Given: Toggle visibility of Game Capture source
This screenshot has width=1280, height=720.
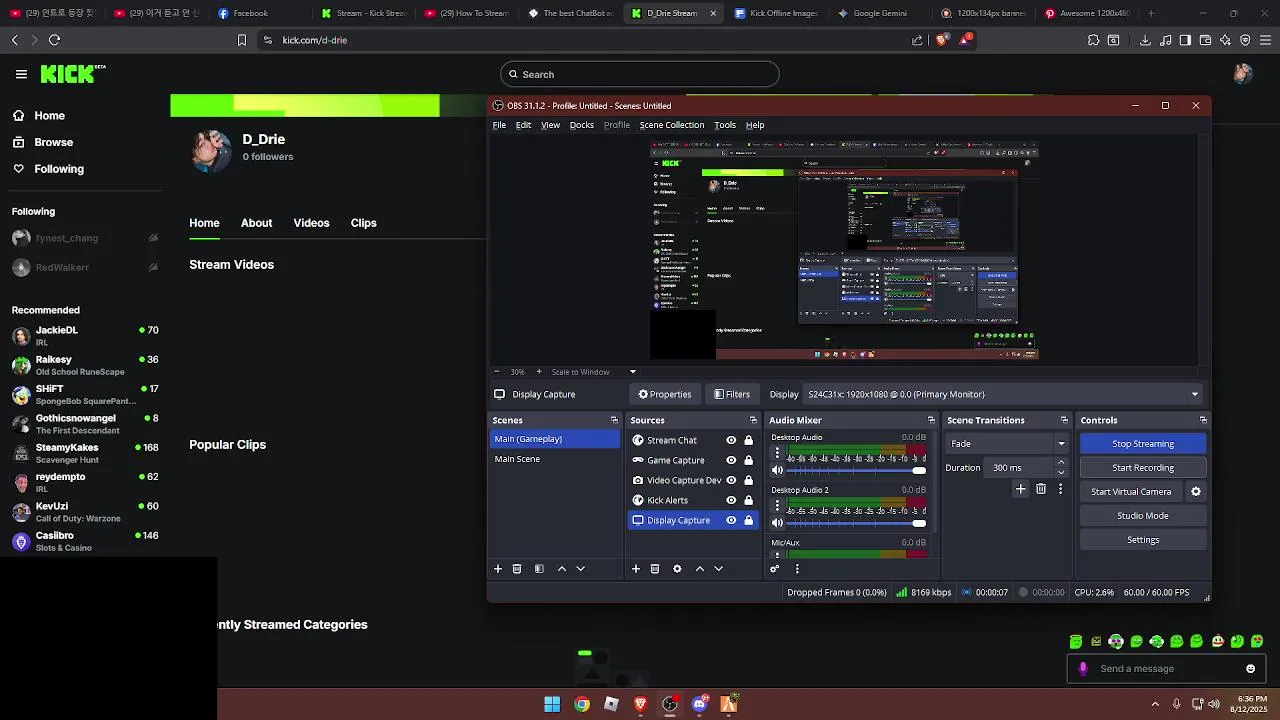Looking at the screenshot, I should coord(731,460).
